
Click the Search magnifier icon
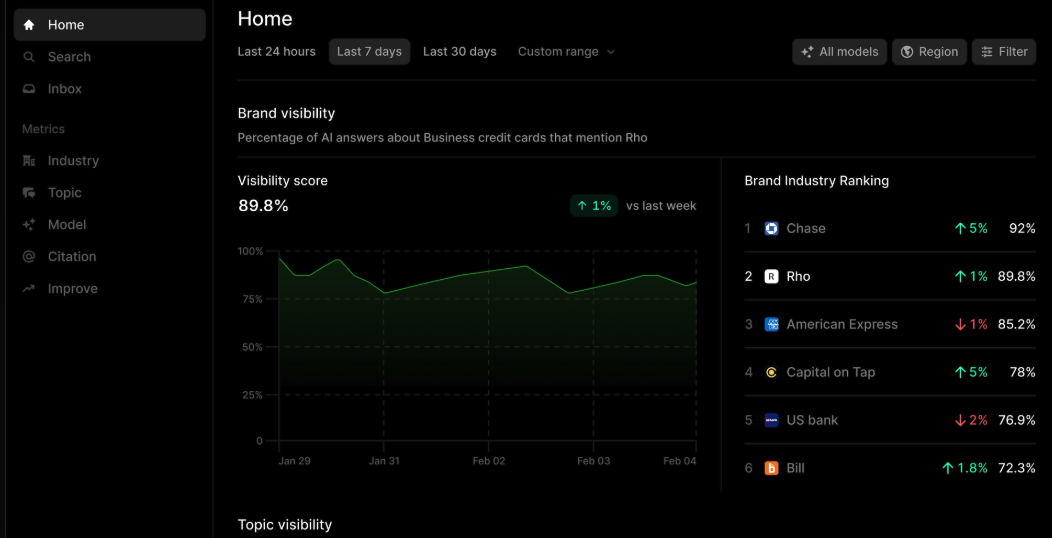[x=29, y=57]
